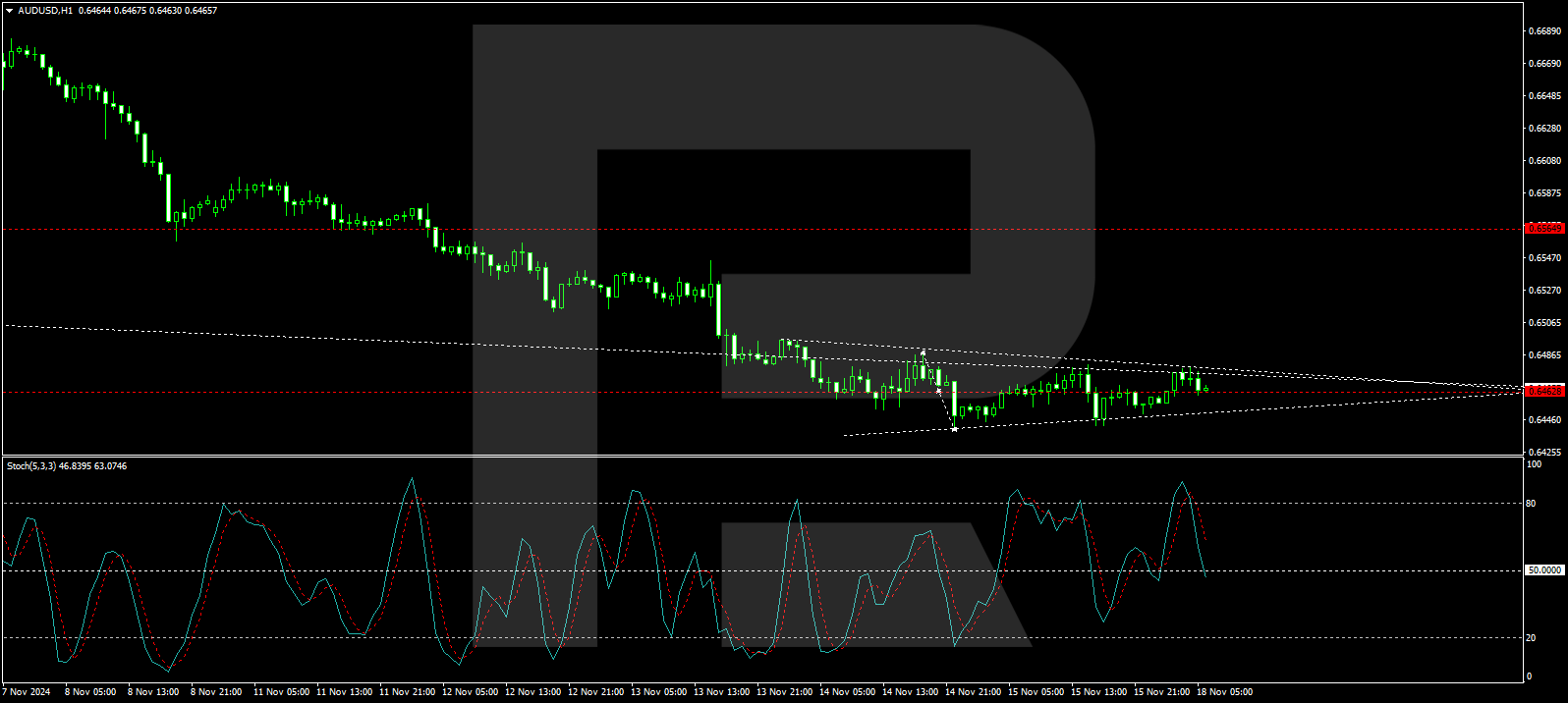
Task: Click the triangle icon beside AUDUSD,H1 title
Action: [10, 11]
